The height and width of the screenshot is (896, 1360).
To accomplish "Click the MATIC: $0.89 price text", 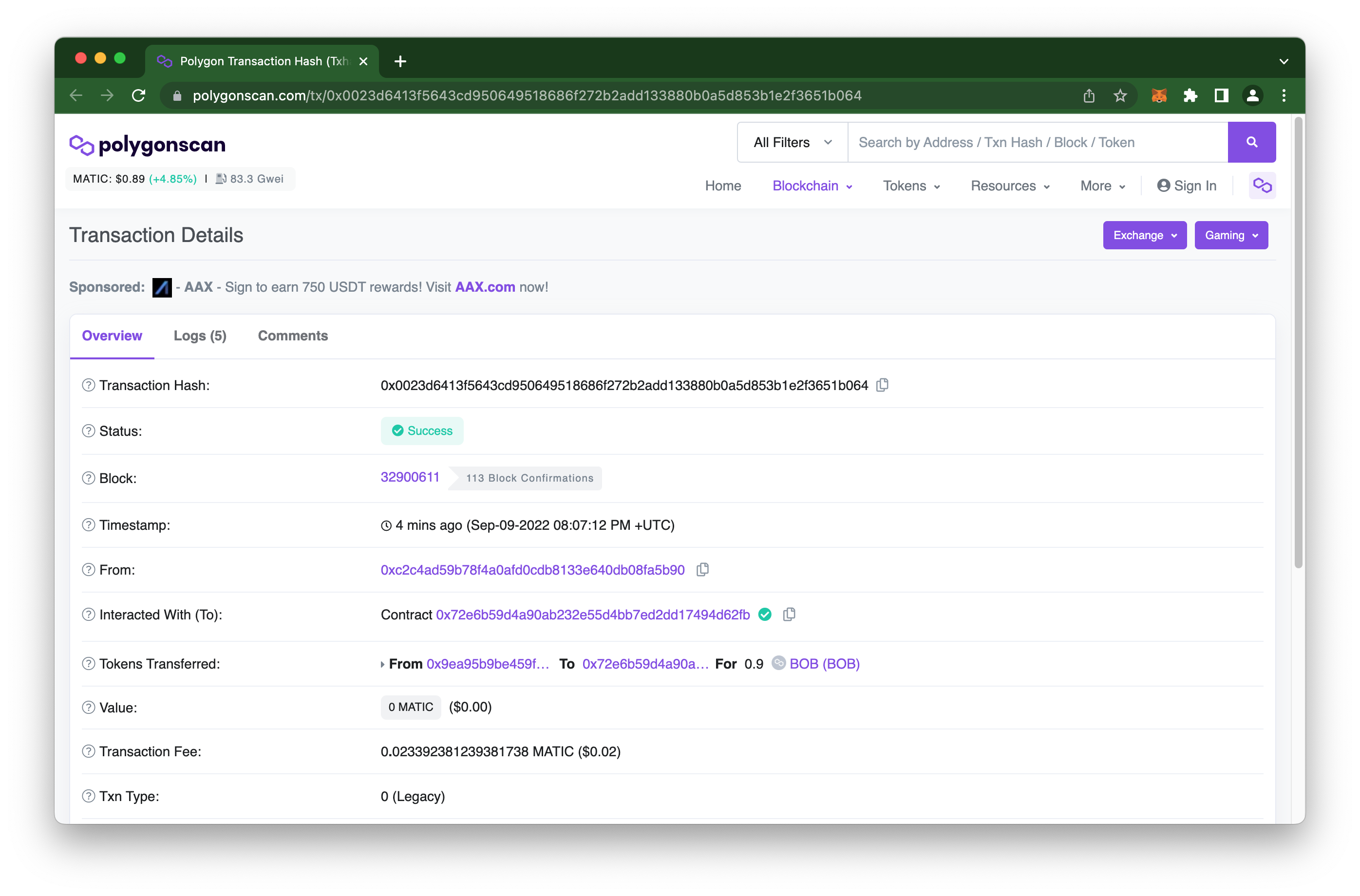I will (x=109, y=179).
